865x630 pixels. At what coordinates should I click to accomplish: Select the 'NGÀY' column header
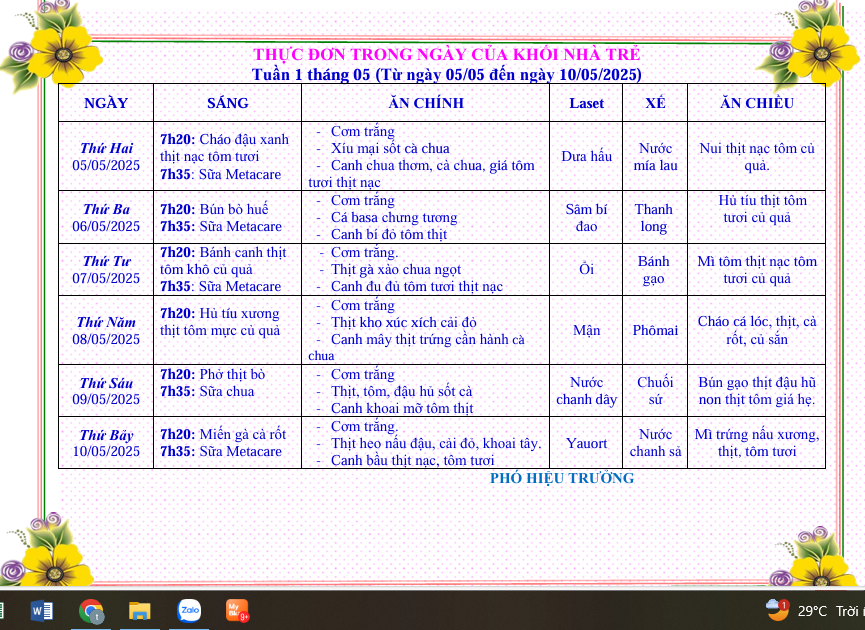(x=106, y=103)
